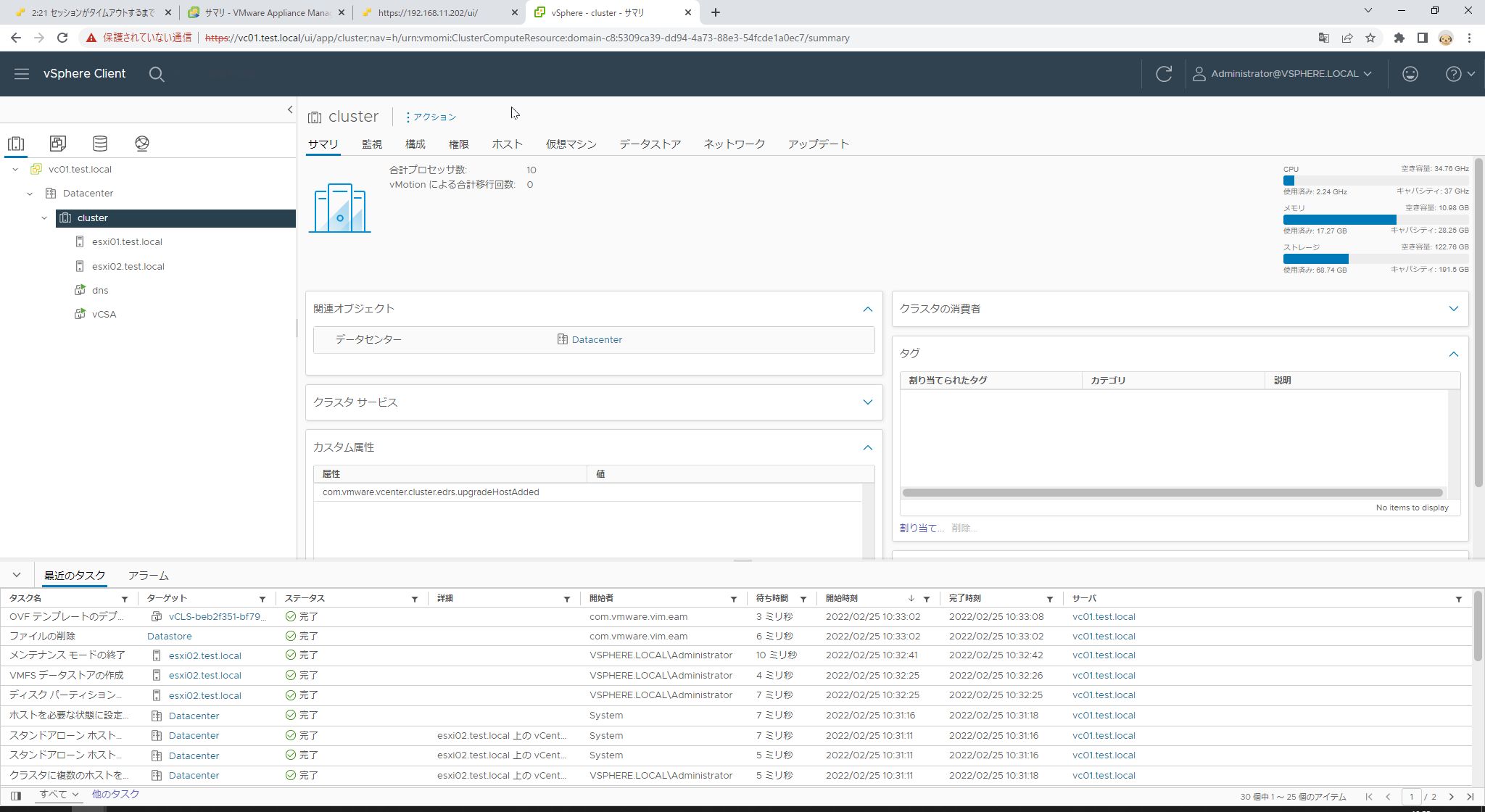Viewport: 1485px width, 812px height.
Task: Filter the 詳細 column
Action: (x=567, y=600)
